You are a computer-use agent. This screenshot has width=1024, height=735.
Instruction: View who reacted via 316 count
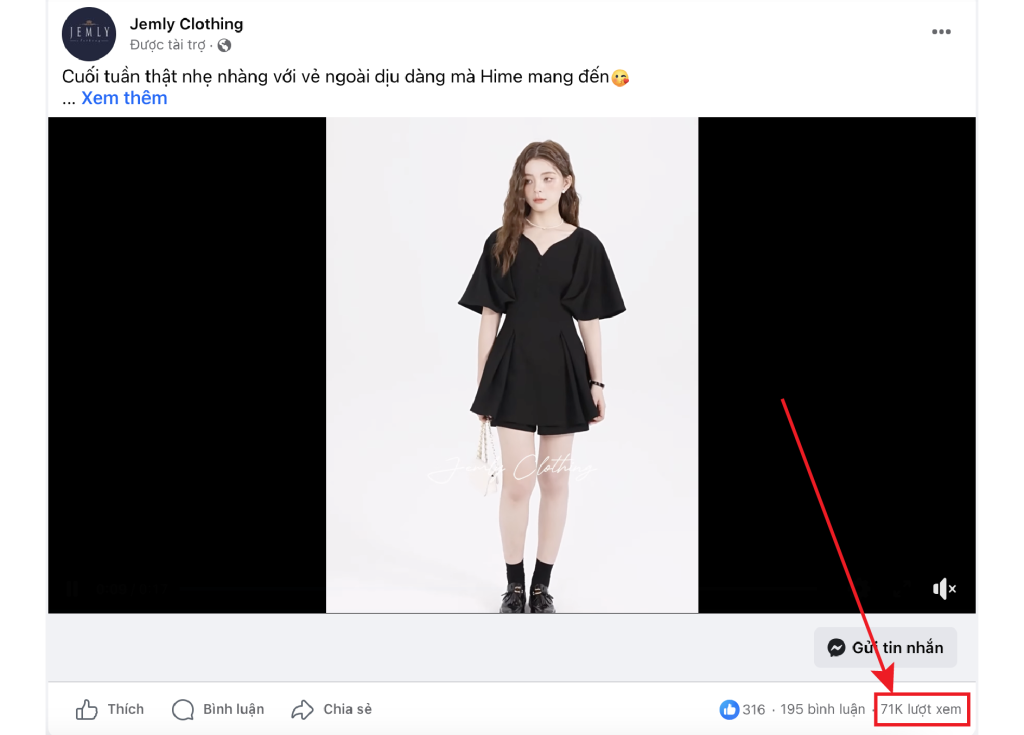coord(754,710)
